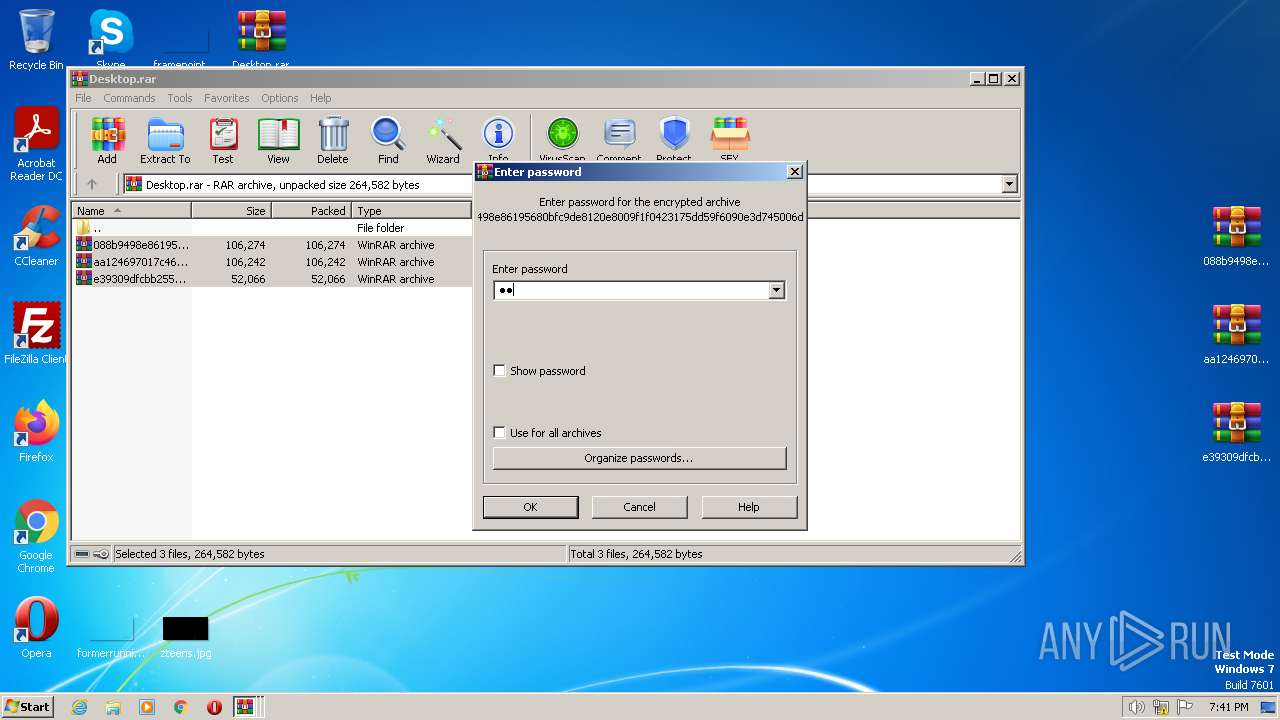Sort the list by Packed column

pyautogui.click(x=311, y=211)
